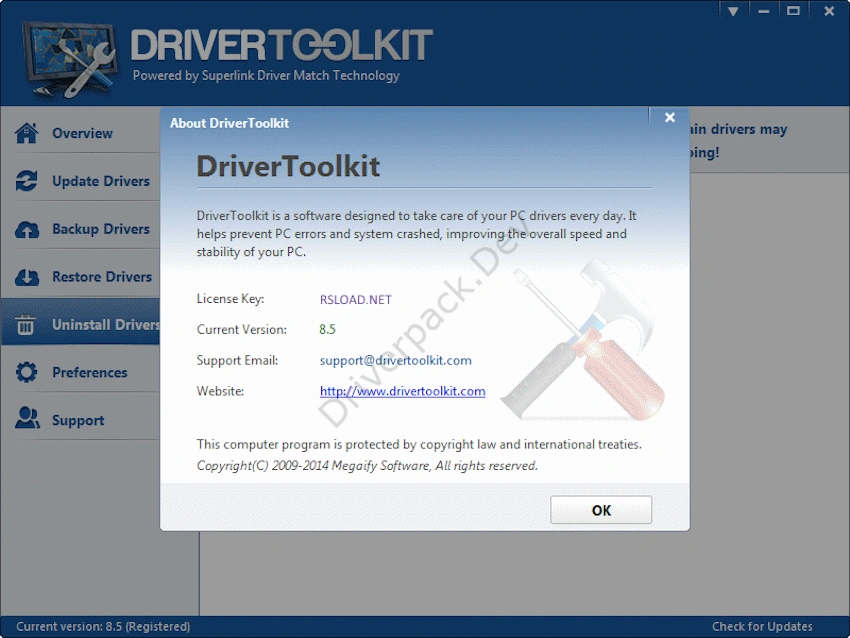Maximize the DriverToolkit main window

coord(793,11)
